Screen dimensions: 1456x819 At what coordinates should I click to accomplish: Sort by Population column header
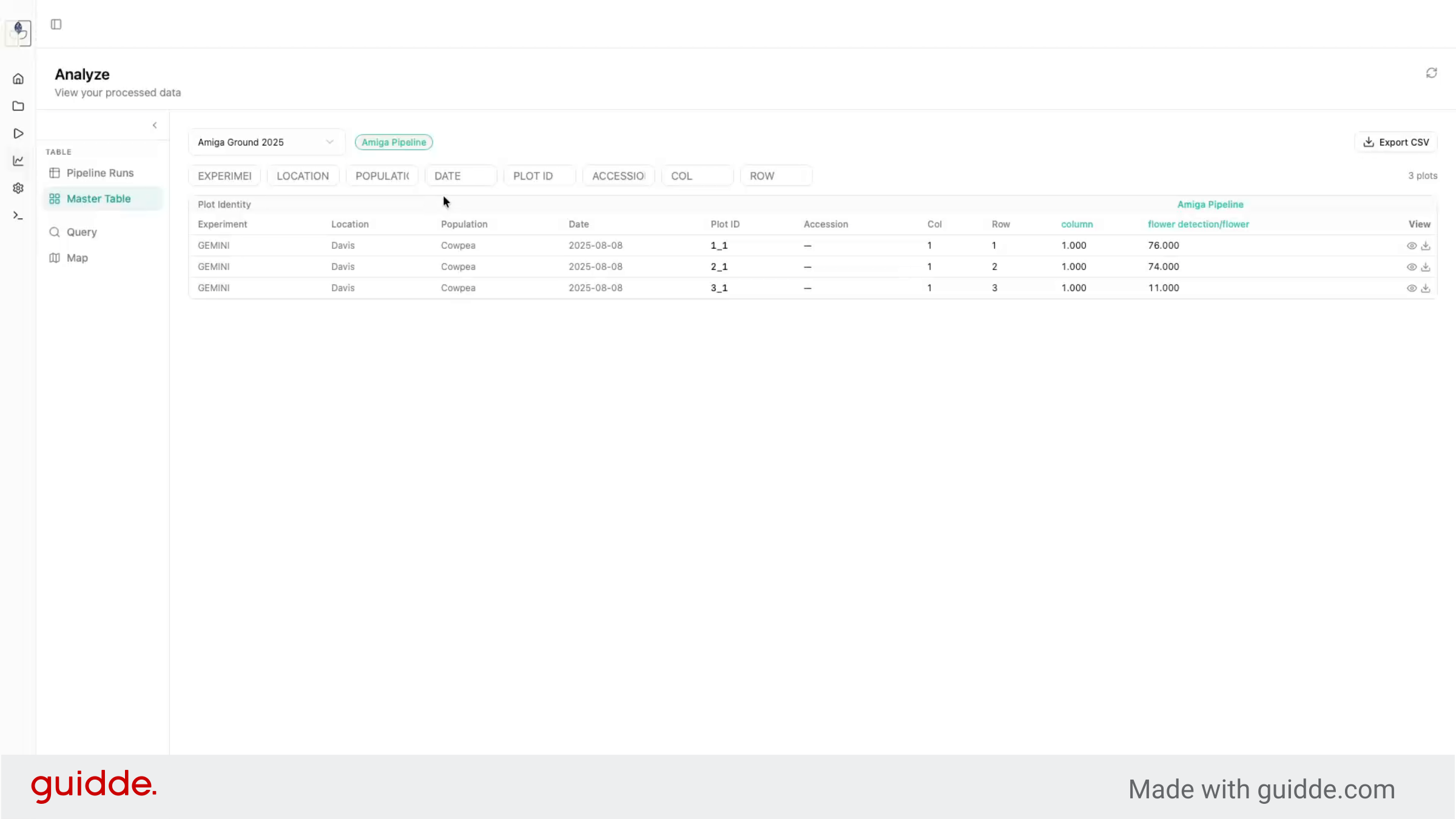[x=464, y=224]
